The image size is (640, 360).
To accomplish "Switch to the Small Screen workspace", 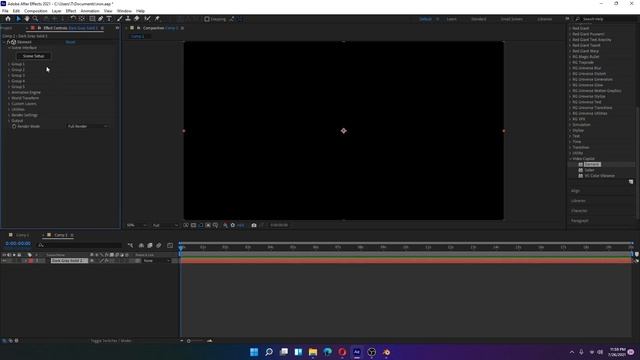I will [x=511, y=19].
